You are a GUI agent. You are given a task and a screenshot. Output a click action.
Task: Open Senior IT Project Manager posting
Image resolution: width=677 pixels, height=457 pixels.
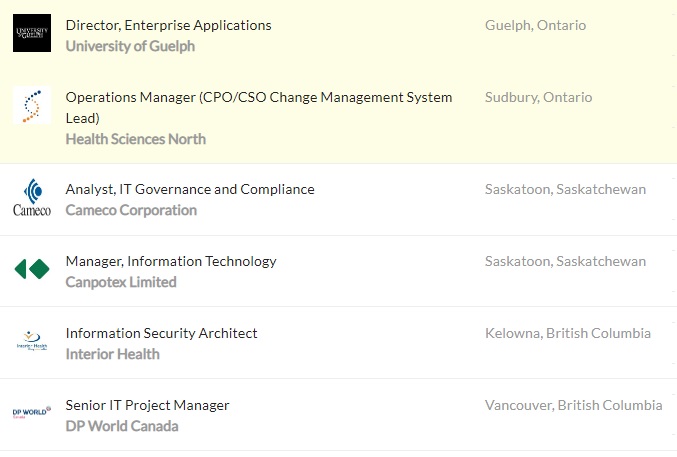tap(147, 405)
